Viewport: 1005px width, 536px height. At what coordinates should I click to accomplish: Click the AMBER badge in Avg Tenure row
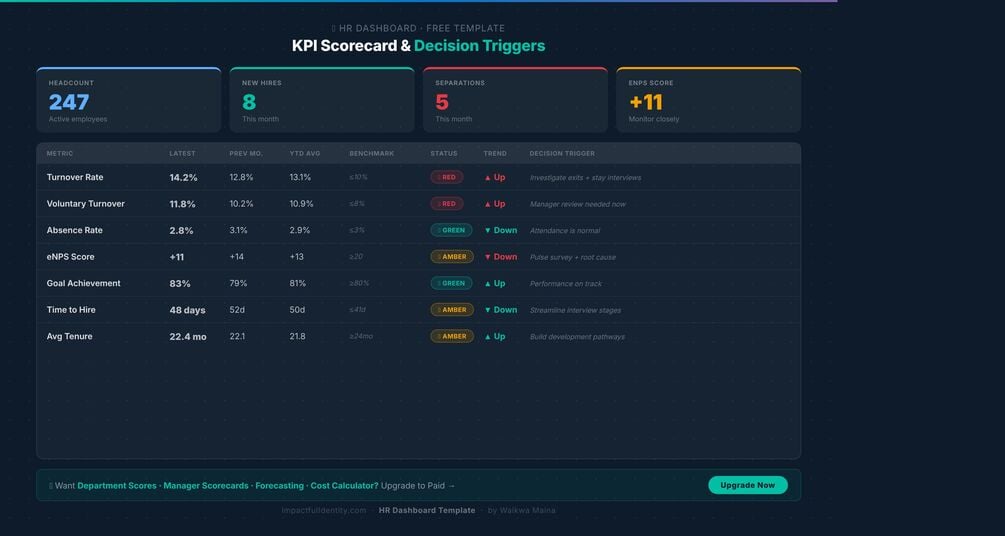click(x=452, y=337)
